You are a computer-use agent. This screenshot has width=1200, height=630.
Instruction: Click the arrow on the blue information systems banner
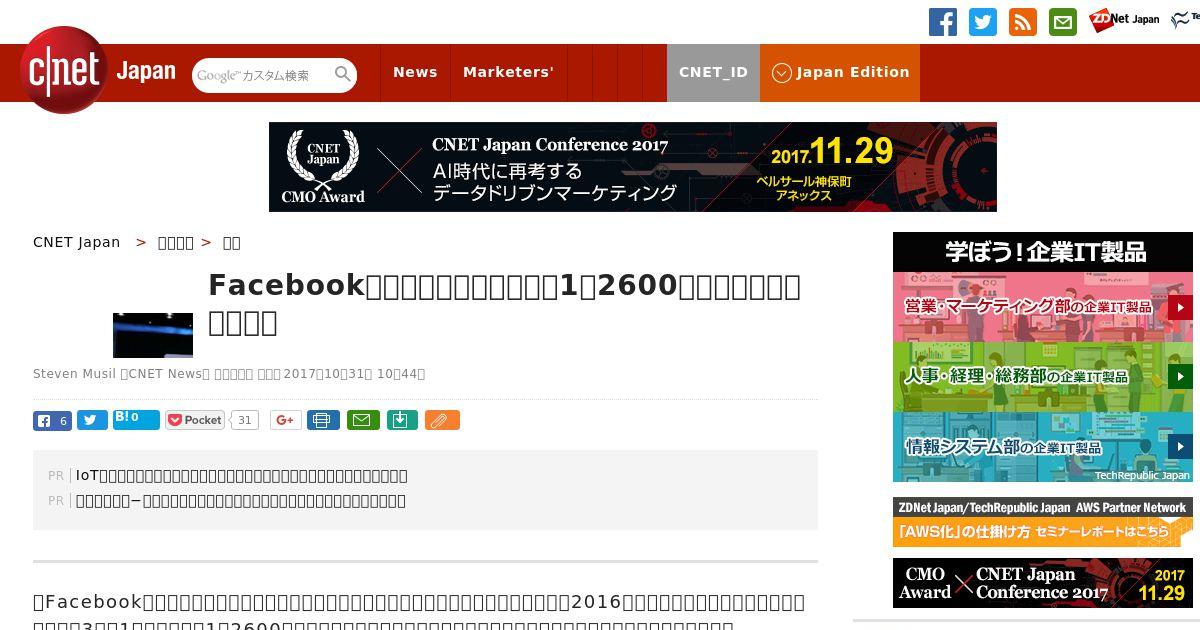coord(1180,446)
